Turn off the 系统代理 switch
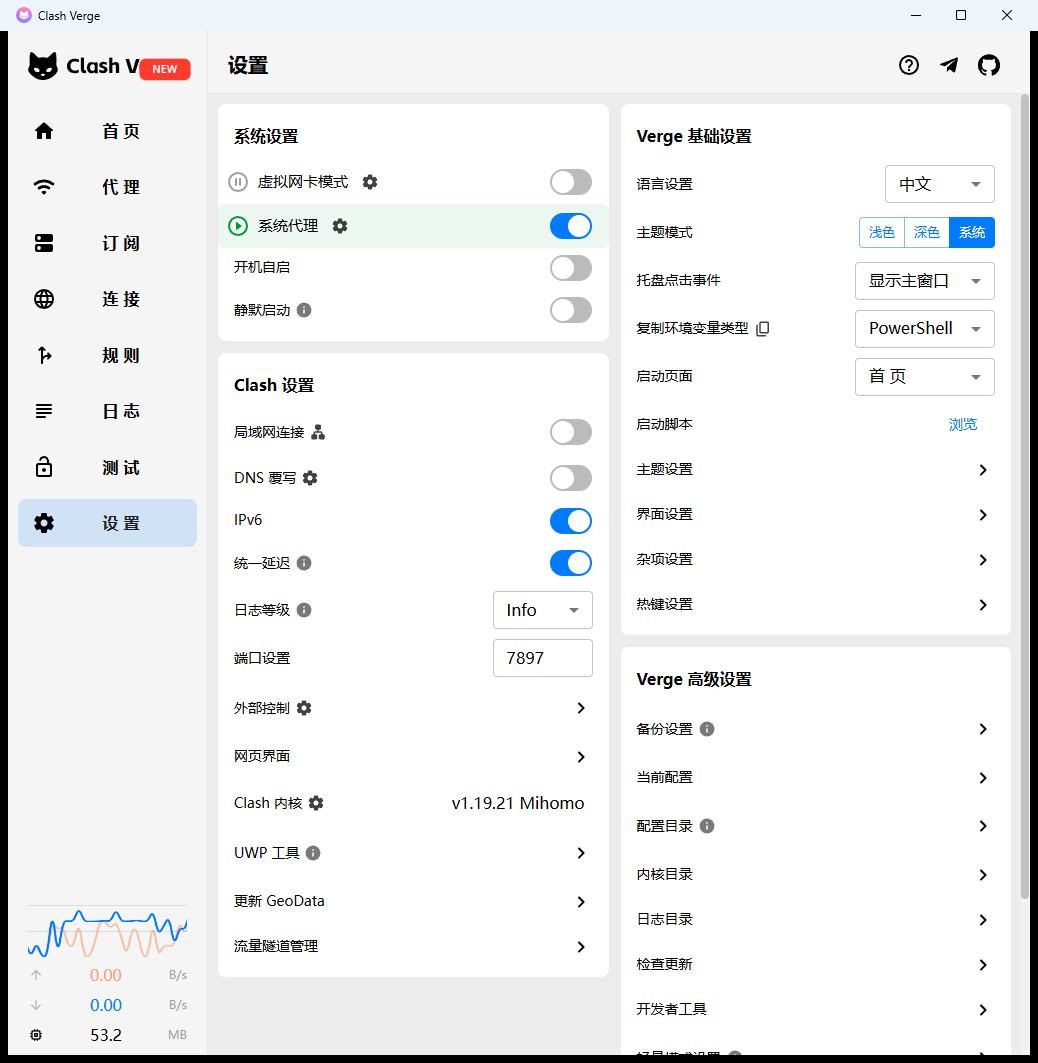 click(571, 226)
